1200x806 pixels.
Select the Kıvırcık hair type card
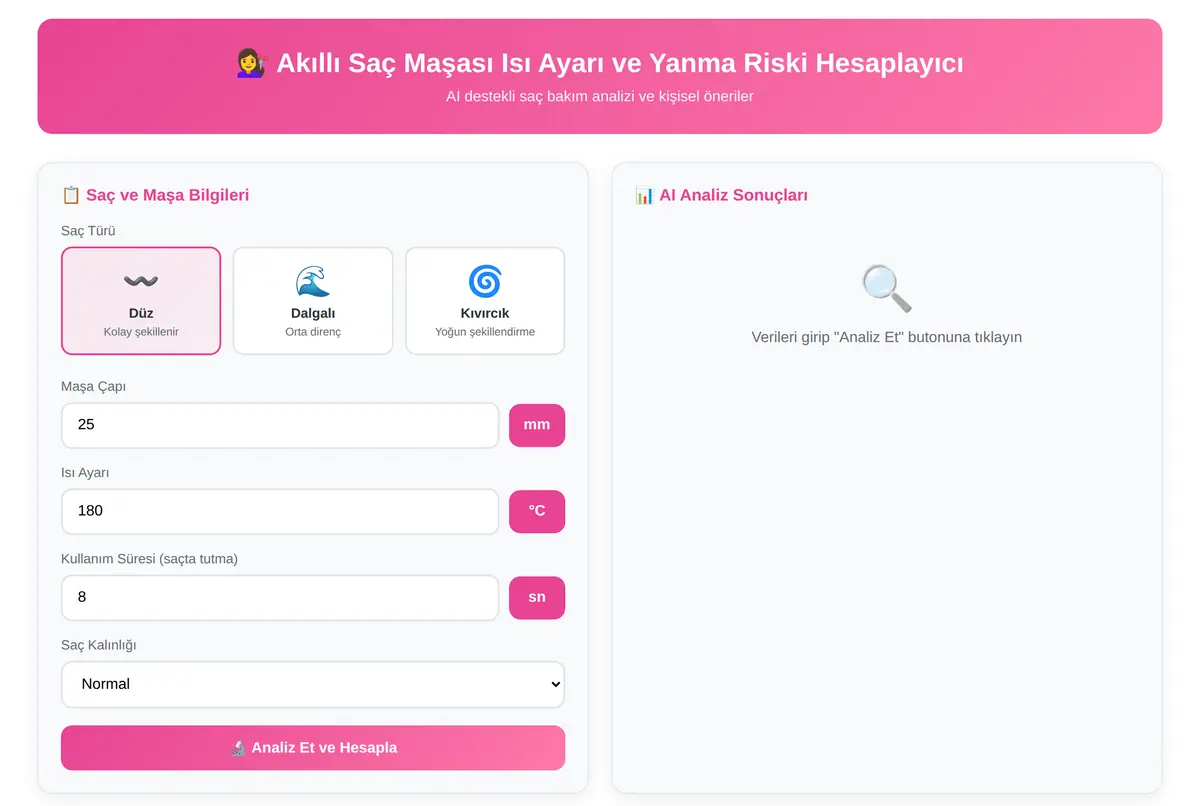[x=485, y=301]
